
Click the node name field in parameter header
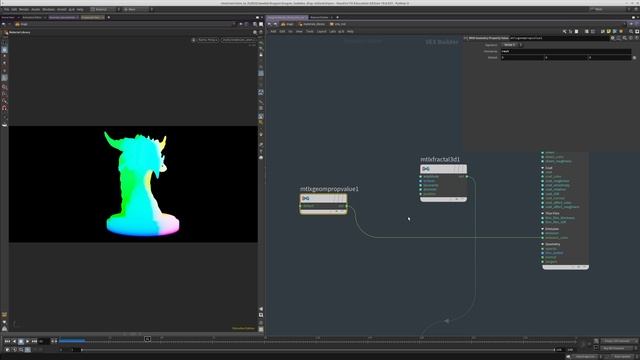click(x=559, y=38)
